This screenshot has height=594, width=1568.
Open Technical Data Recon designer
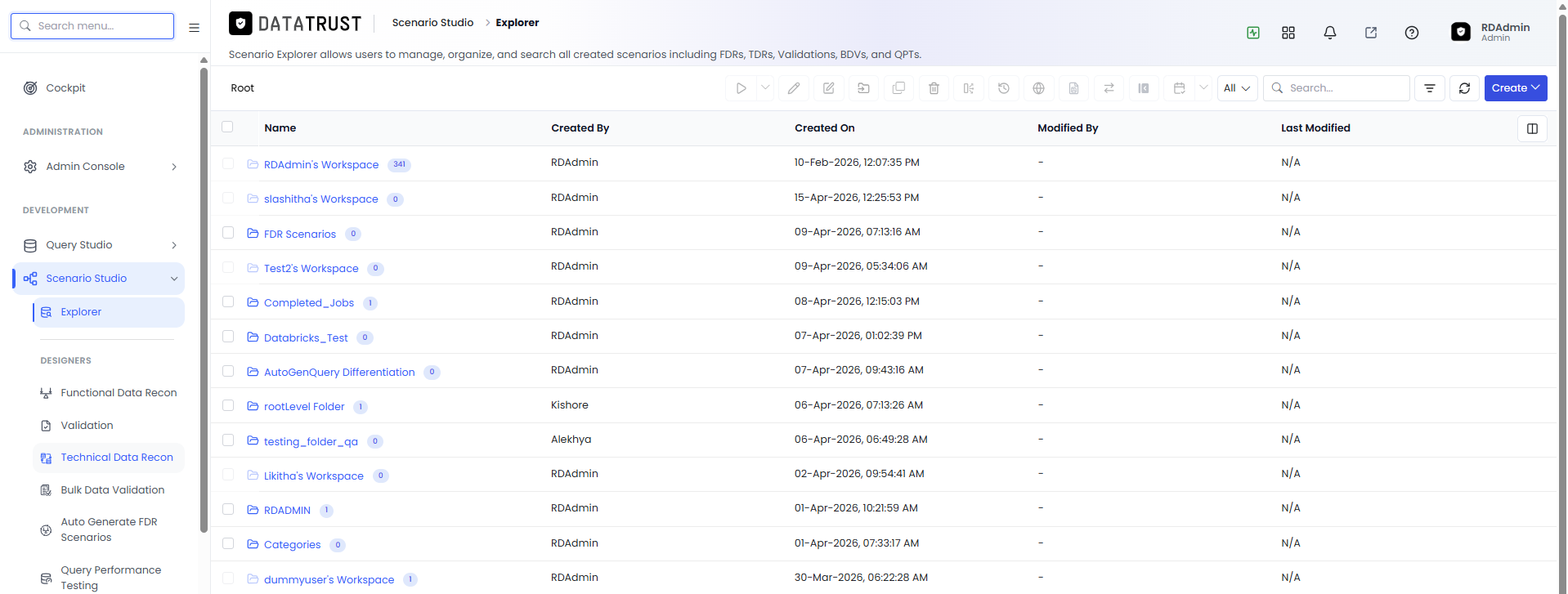pyautogui.click(x=109, y=458)
